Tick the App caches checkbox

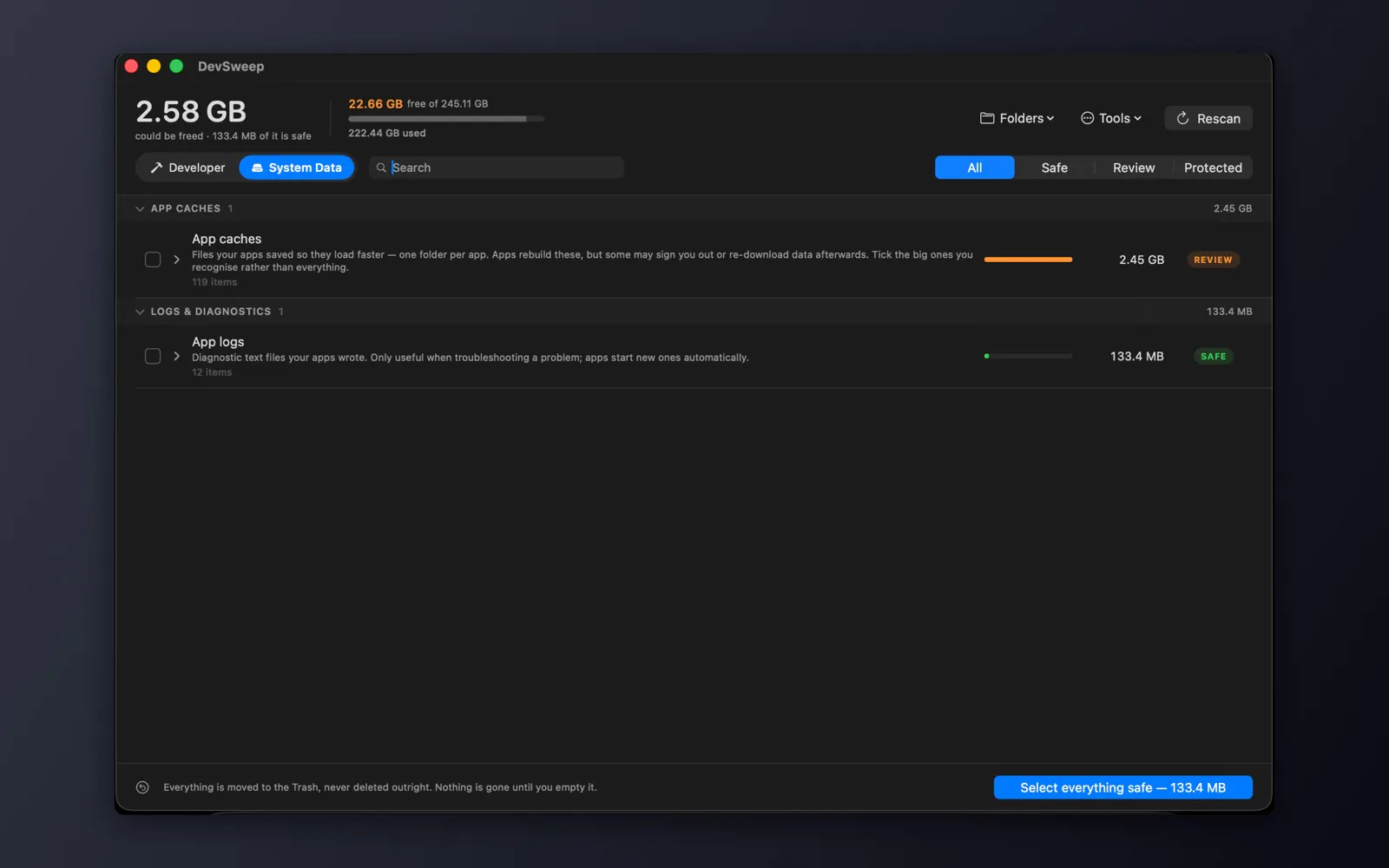point(153,260)
